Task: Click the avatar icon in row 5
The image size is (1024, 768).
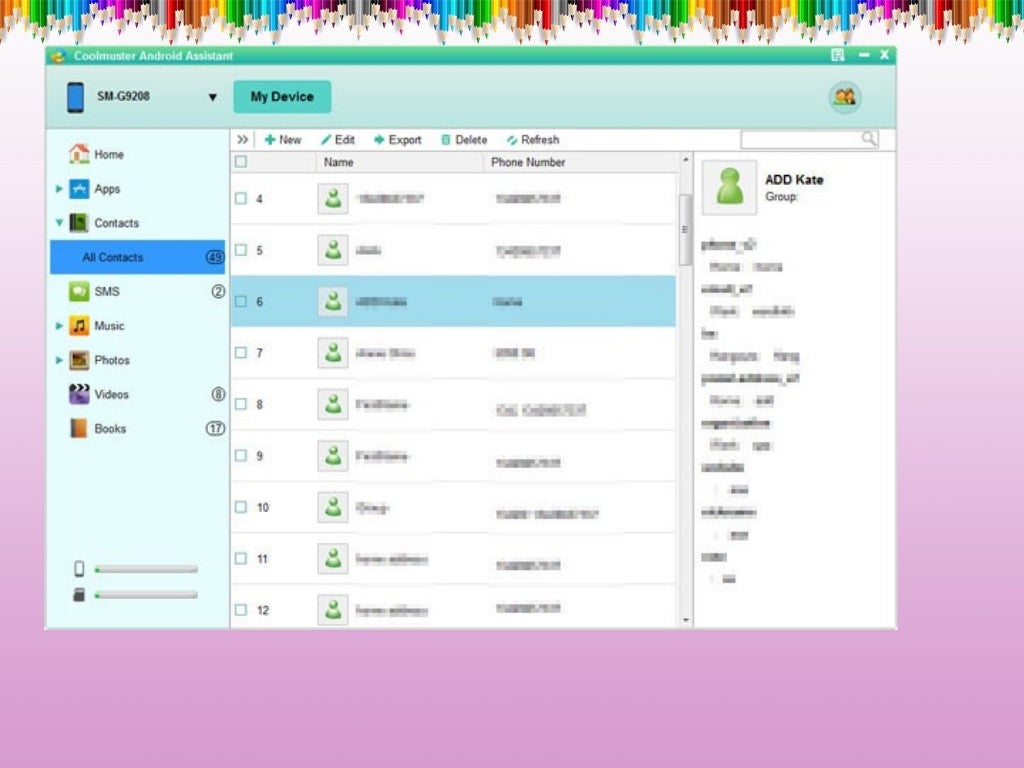Action: coord(333,250)
